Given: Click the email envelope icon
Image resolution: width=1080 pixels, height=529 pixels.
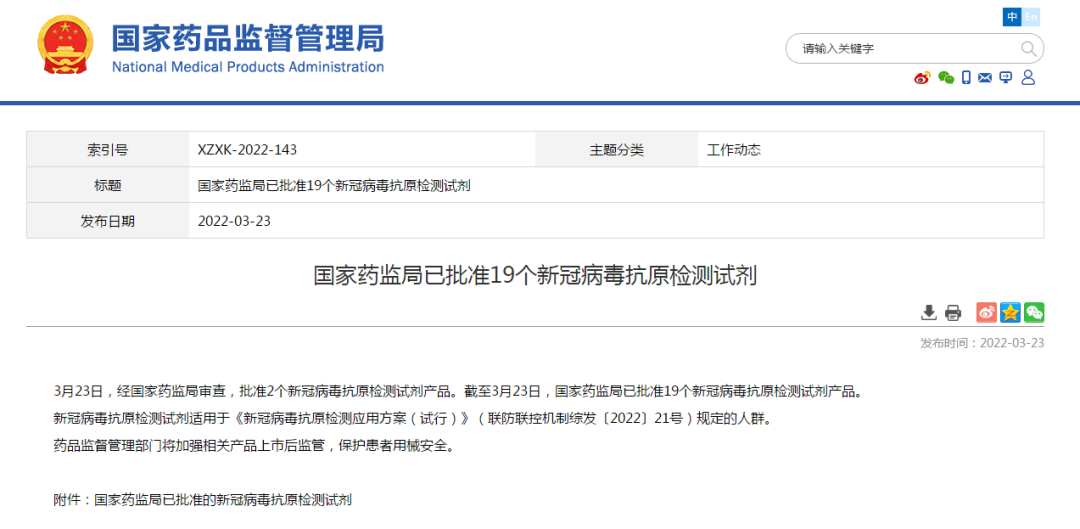Looking at the screenshot, I should (x=985, y=78).
